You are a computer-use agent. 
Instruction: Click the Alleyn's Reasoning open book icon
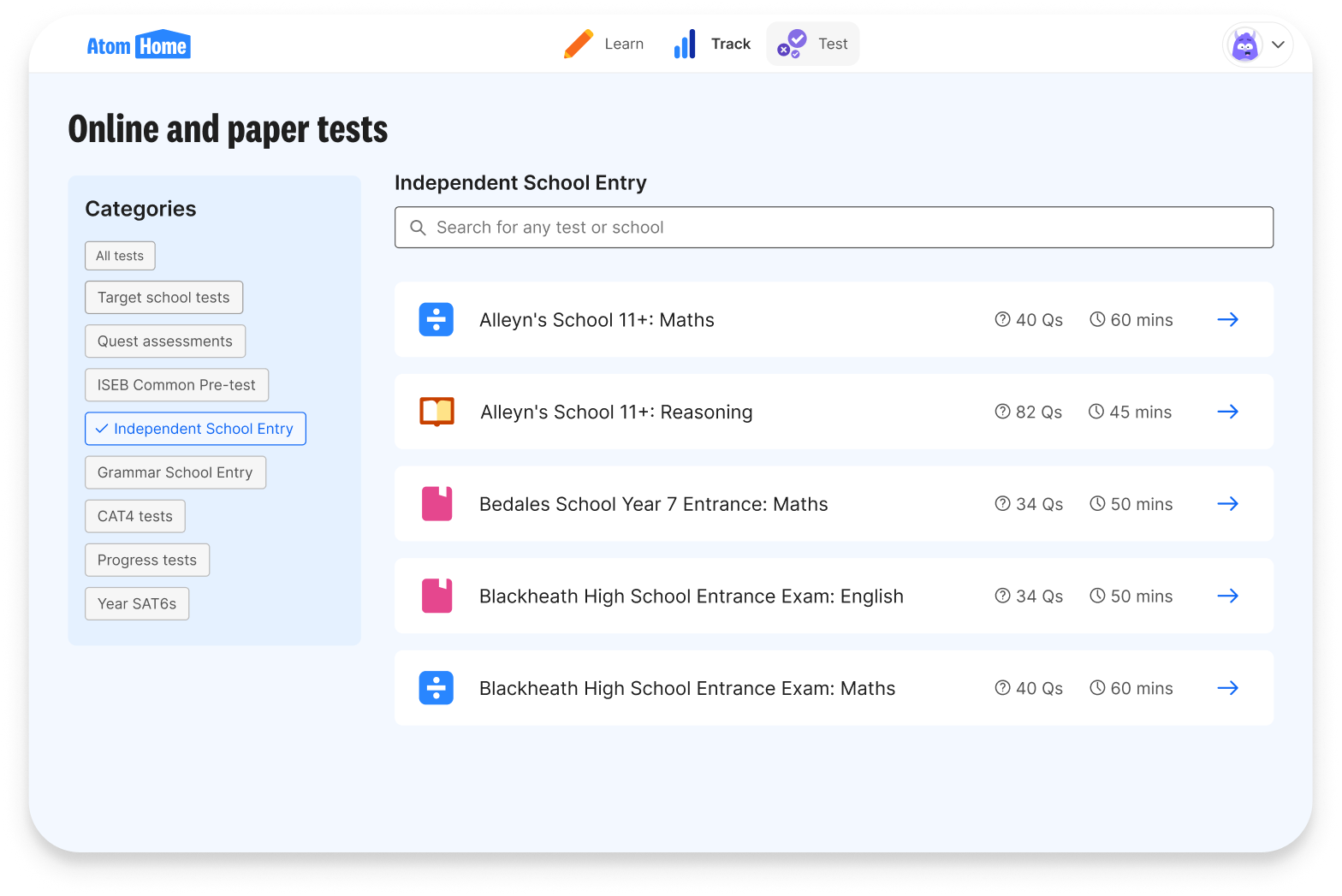(x=436, y=412)
